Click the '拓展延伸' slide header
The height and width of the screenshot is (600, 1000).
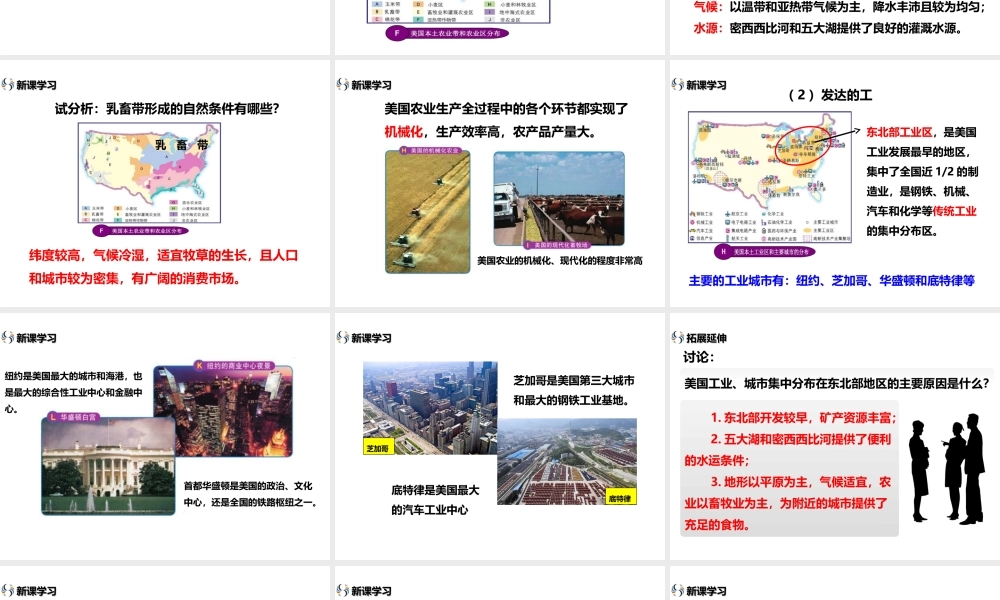pos(706,338)
